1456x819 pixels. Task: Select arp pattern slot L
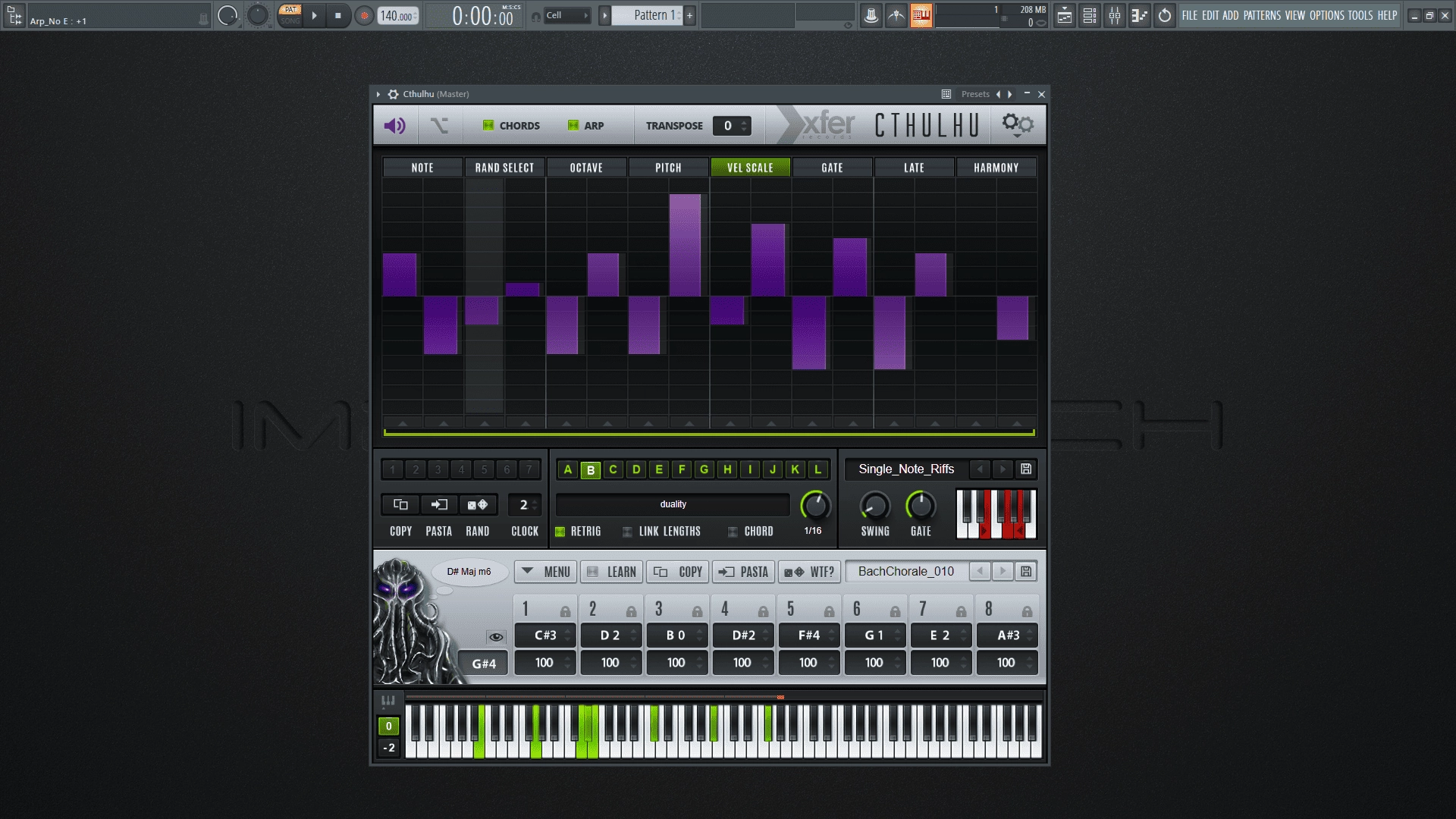click(817, 469)
